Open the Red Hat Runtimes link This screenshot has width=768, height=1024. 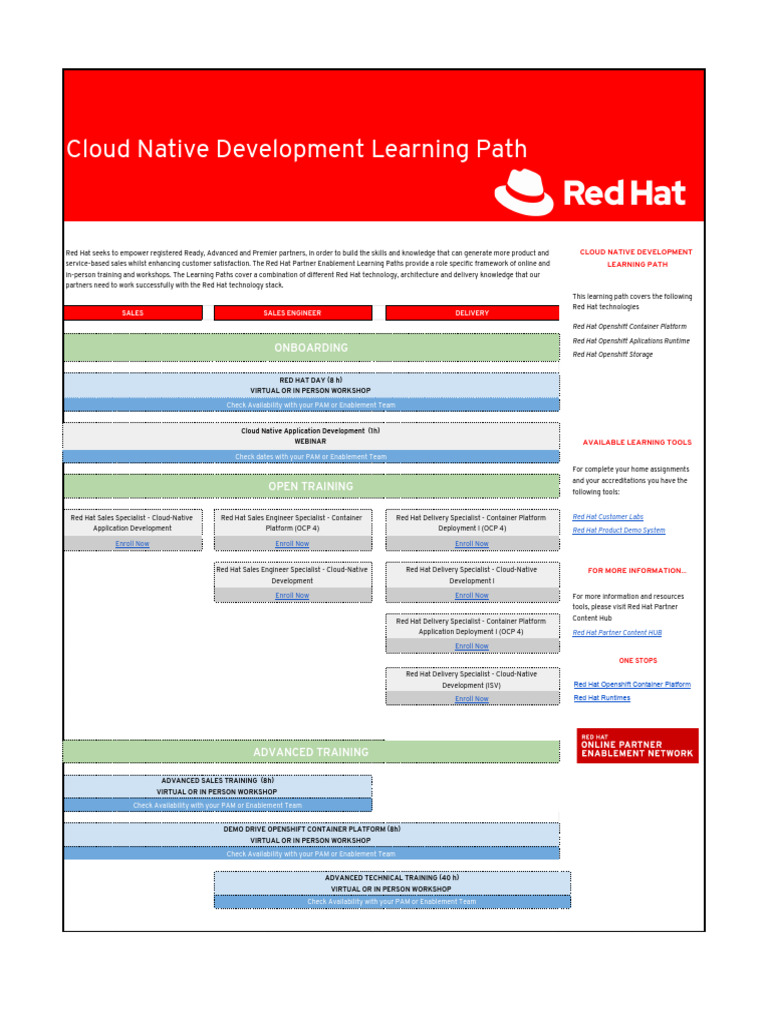601,697
